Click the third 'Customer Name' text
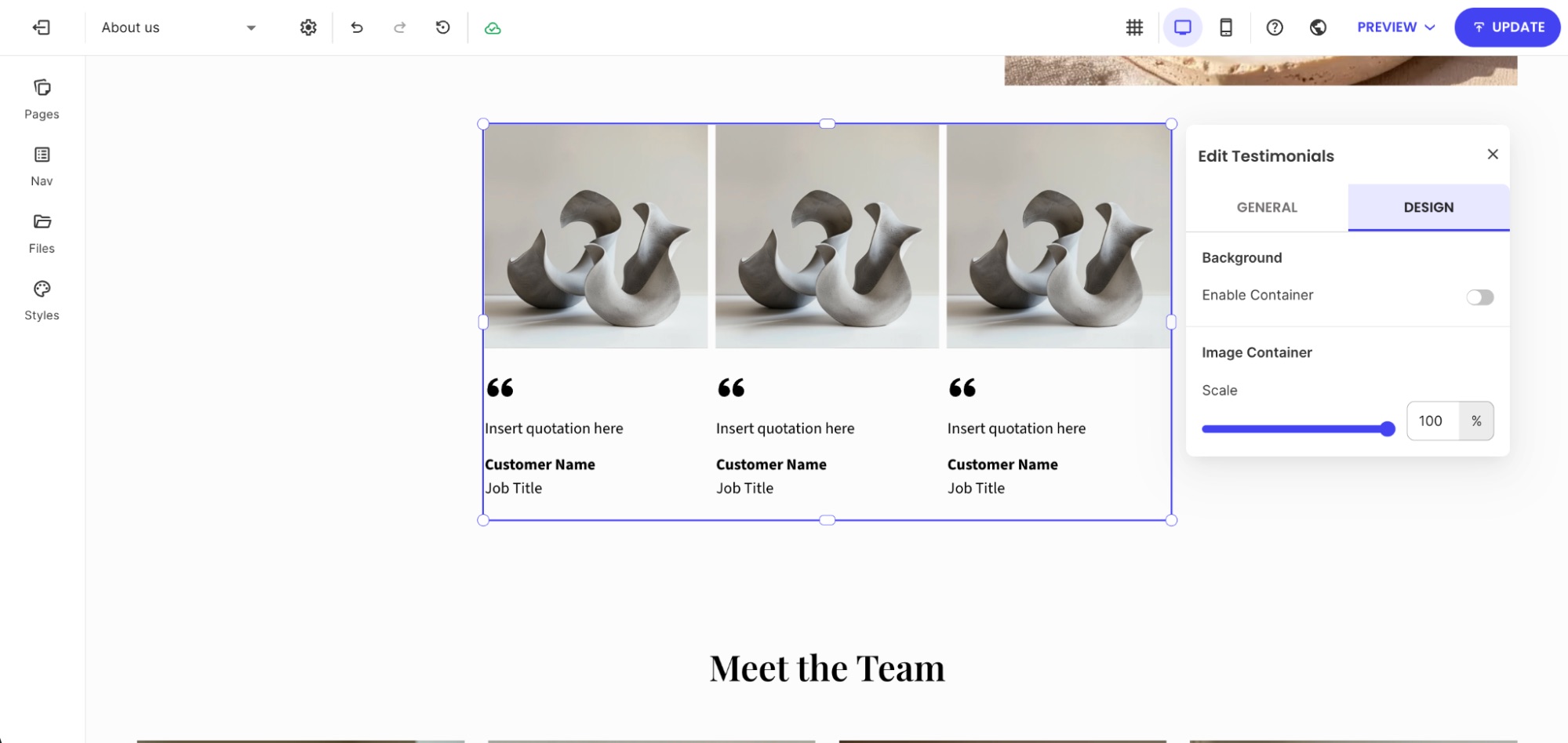The height and width of the screenshot is (743, 1568). 1002,464
